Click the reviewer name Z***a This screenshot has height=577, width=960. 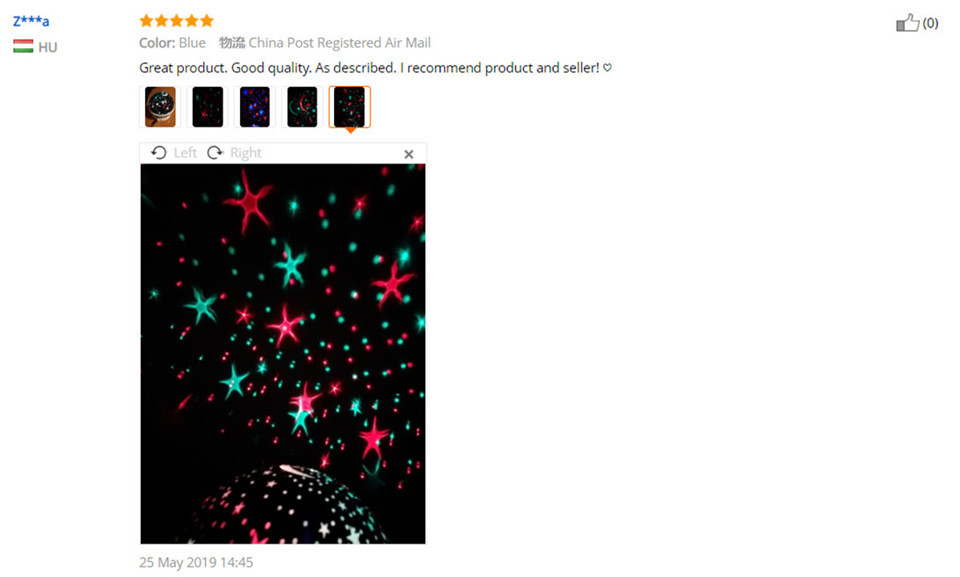tap(31, 21)
